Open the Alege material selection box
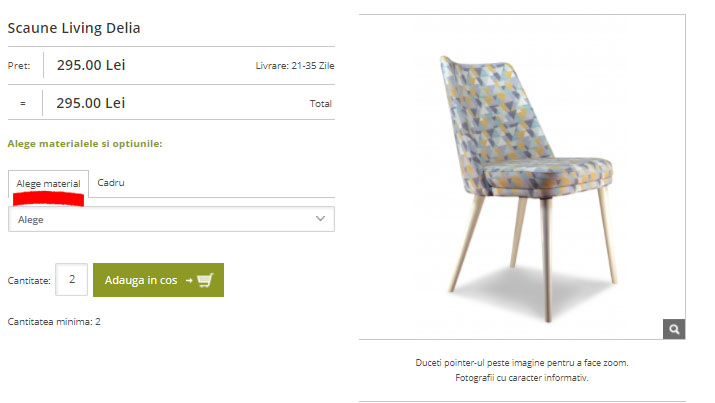Image resolution: width=715 pixels, height=403 pixels. pos(171,219)
